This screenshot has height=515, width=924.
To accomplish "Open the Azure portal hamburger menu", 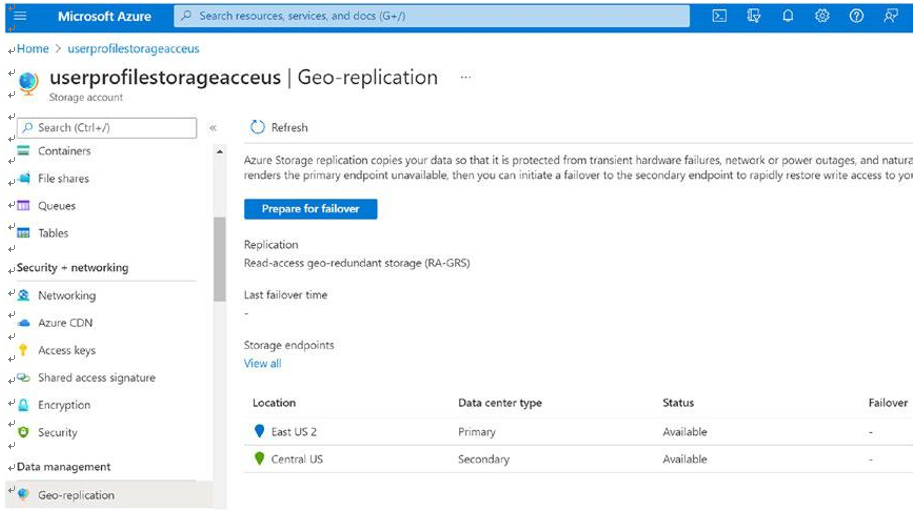I will click(20, 16).
